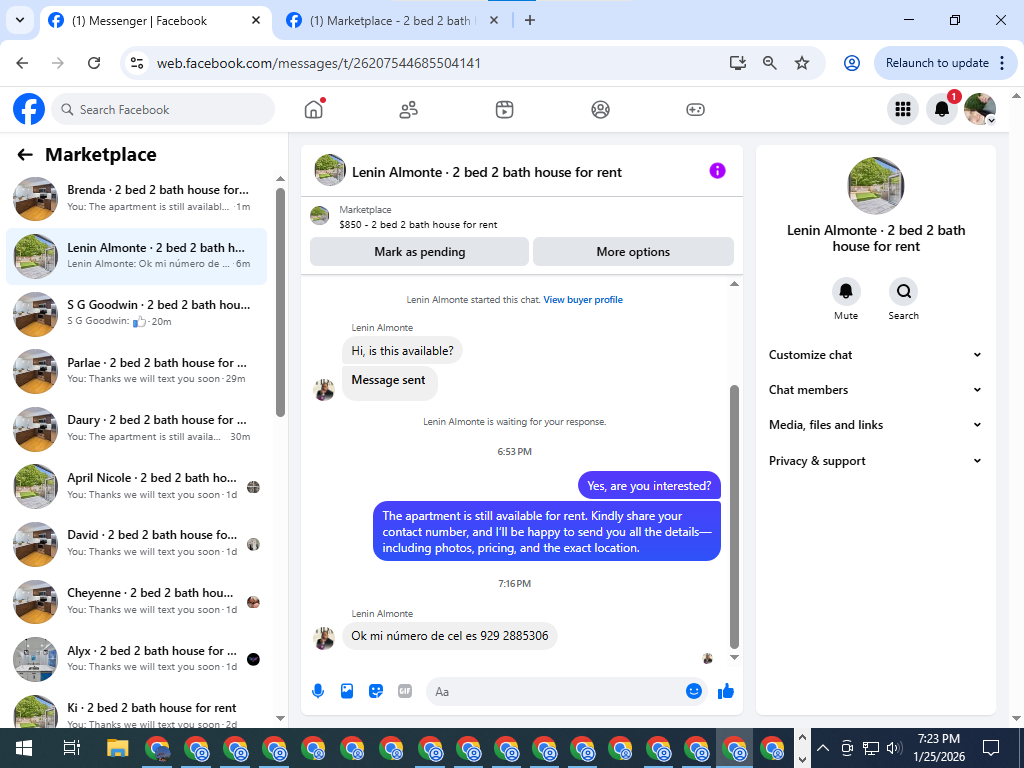
Task: Go back in browser history
Action: [x=22, y=63]
